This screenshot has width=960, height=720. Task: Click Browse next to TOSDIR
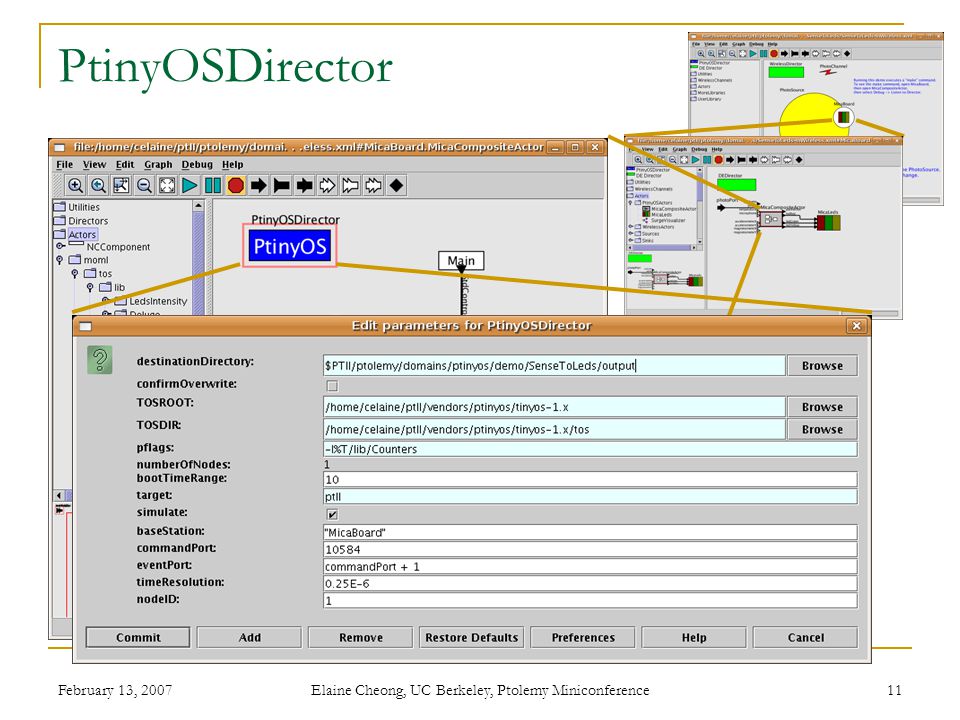tap(822, 429)
